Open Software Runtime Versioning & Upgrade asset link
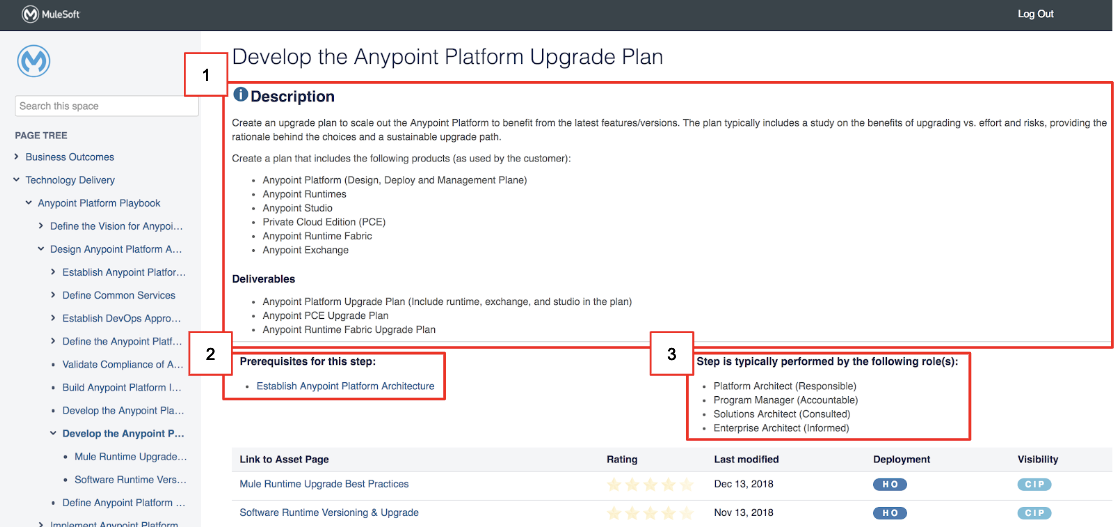 pos(329,512)
